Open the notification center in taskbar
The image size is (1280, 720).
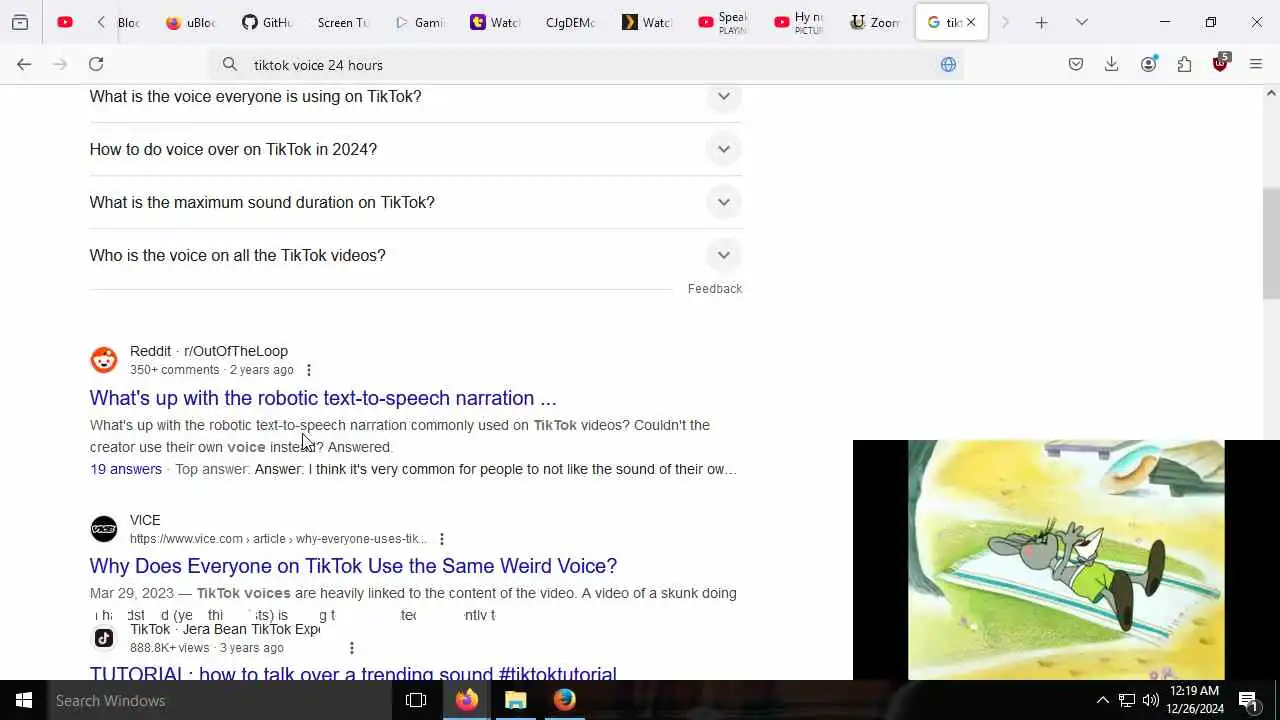(1248, 700)
